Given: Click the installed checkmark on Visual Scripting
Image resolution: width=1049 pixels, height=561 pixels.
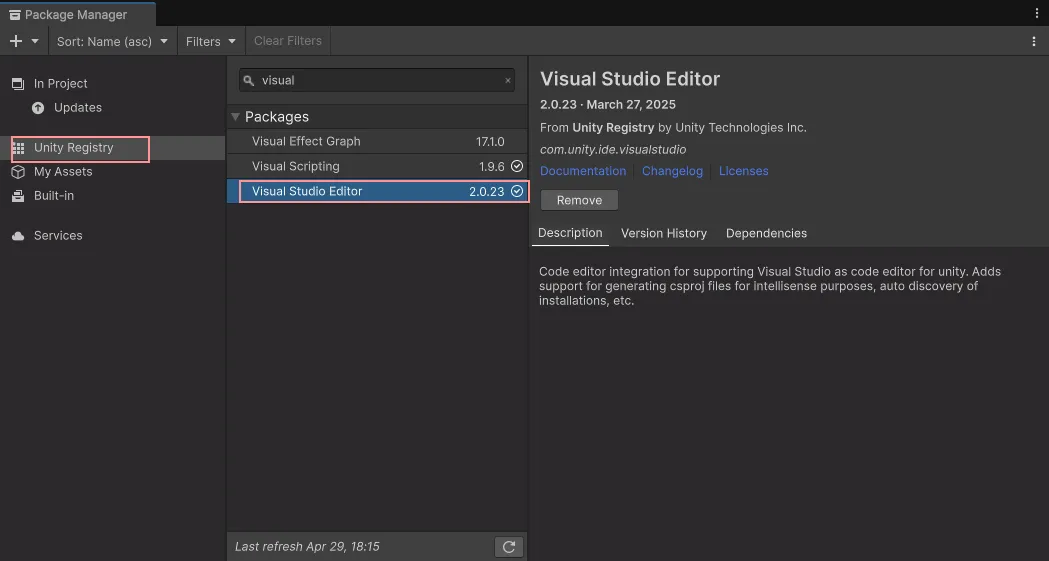Looking at the screenshot, I should pyautogui.click(x=517, y=166).
